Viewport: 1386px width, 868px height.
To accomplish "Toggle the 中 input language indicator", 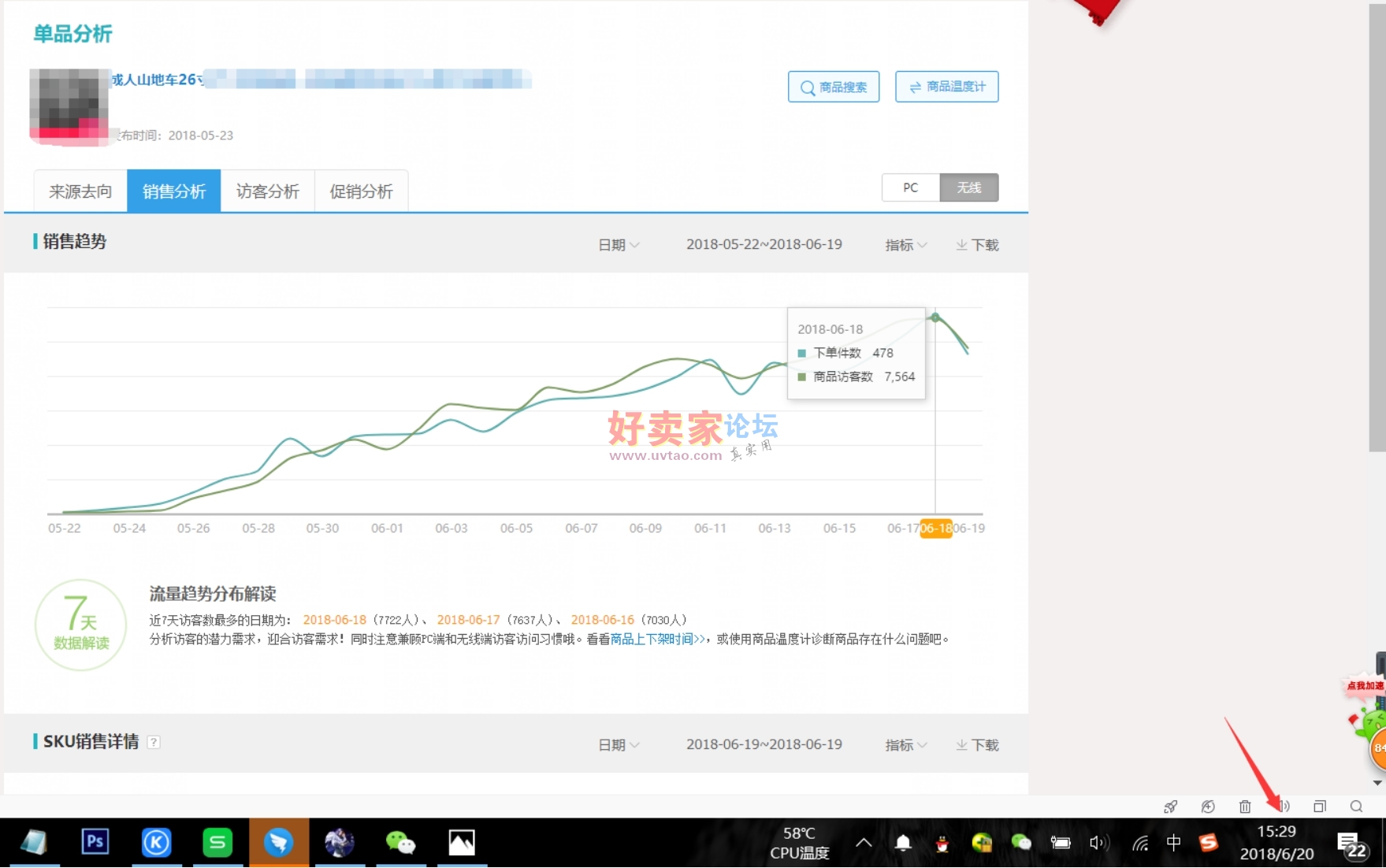I will 1173,843.
